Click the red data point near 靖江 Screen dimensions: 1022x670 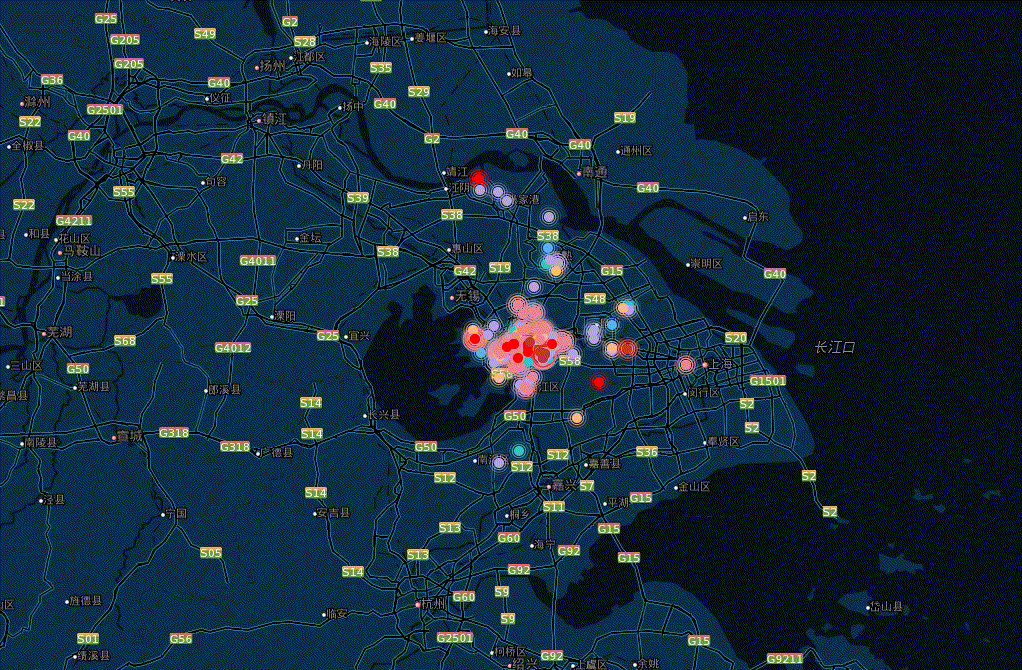click(x=478, y=177)
